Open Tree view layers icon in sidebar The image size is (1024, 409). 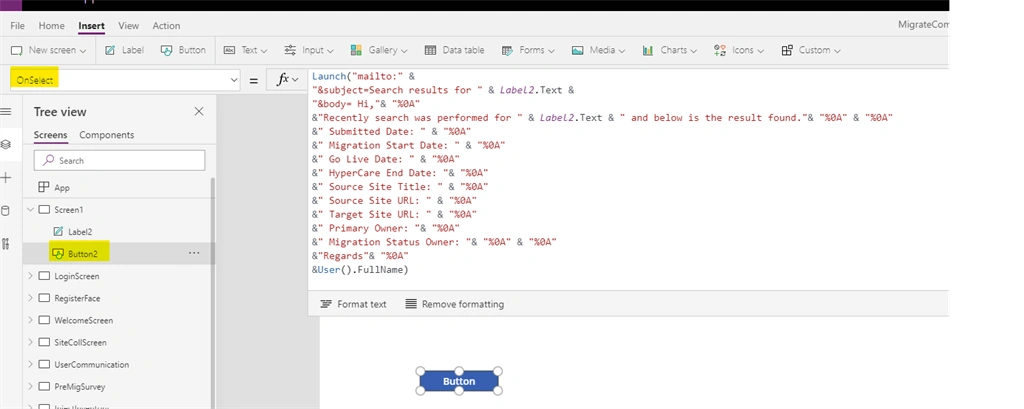6,144
